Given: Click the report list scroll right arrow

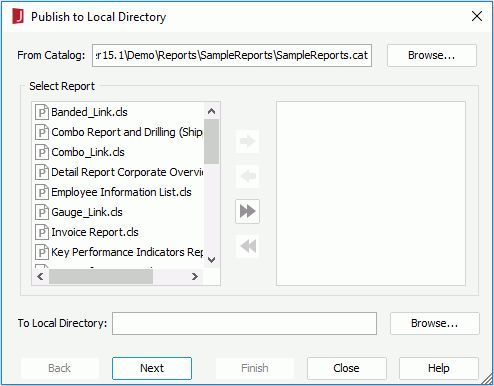Looking at the screenshot, I should [x=195, y=277].
